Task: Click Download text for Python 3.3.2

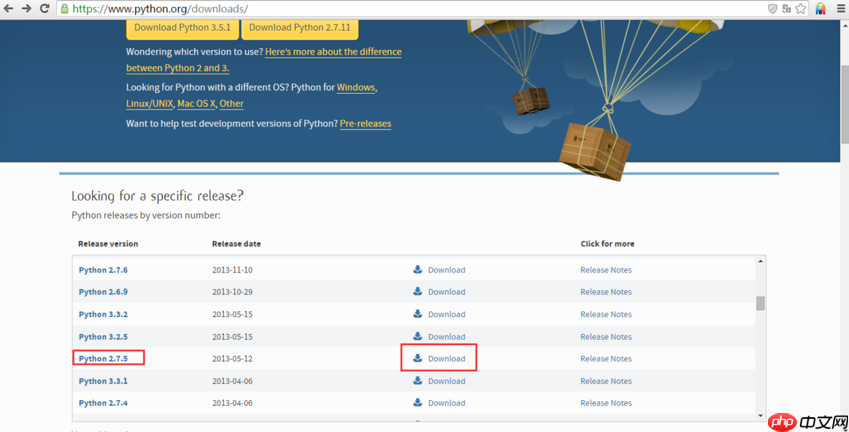Action: pos(447,314)
